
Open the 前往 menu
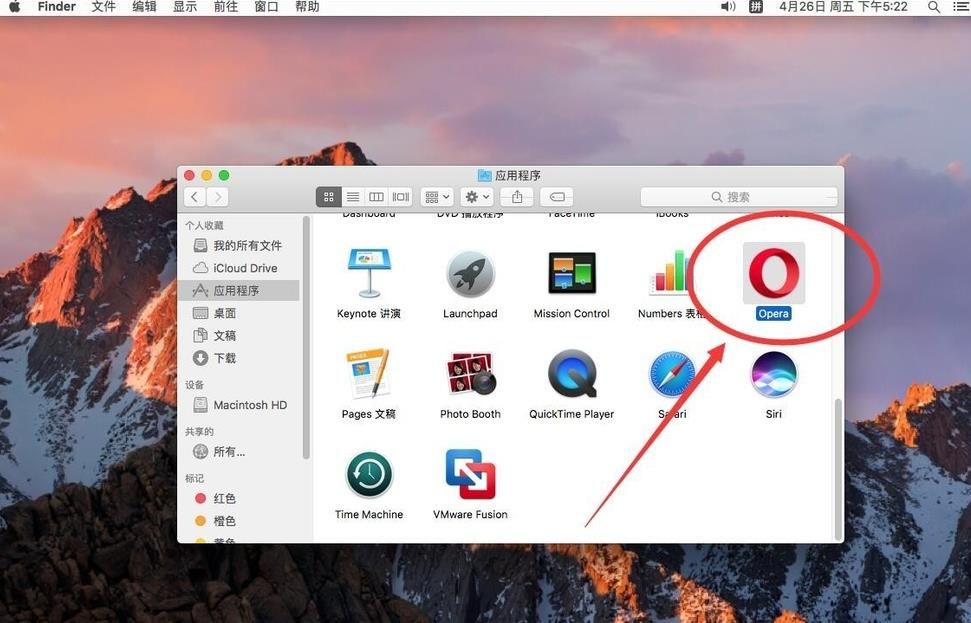point(225,7)
